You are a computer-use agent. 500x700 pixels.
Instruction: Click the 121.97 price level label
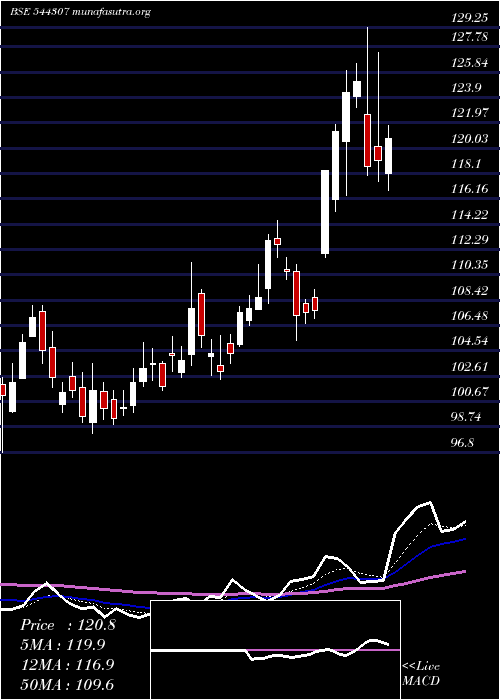pyautogui.click(x=470, y=113)
